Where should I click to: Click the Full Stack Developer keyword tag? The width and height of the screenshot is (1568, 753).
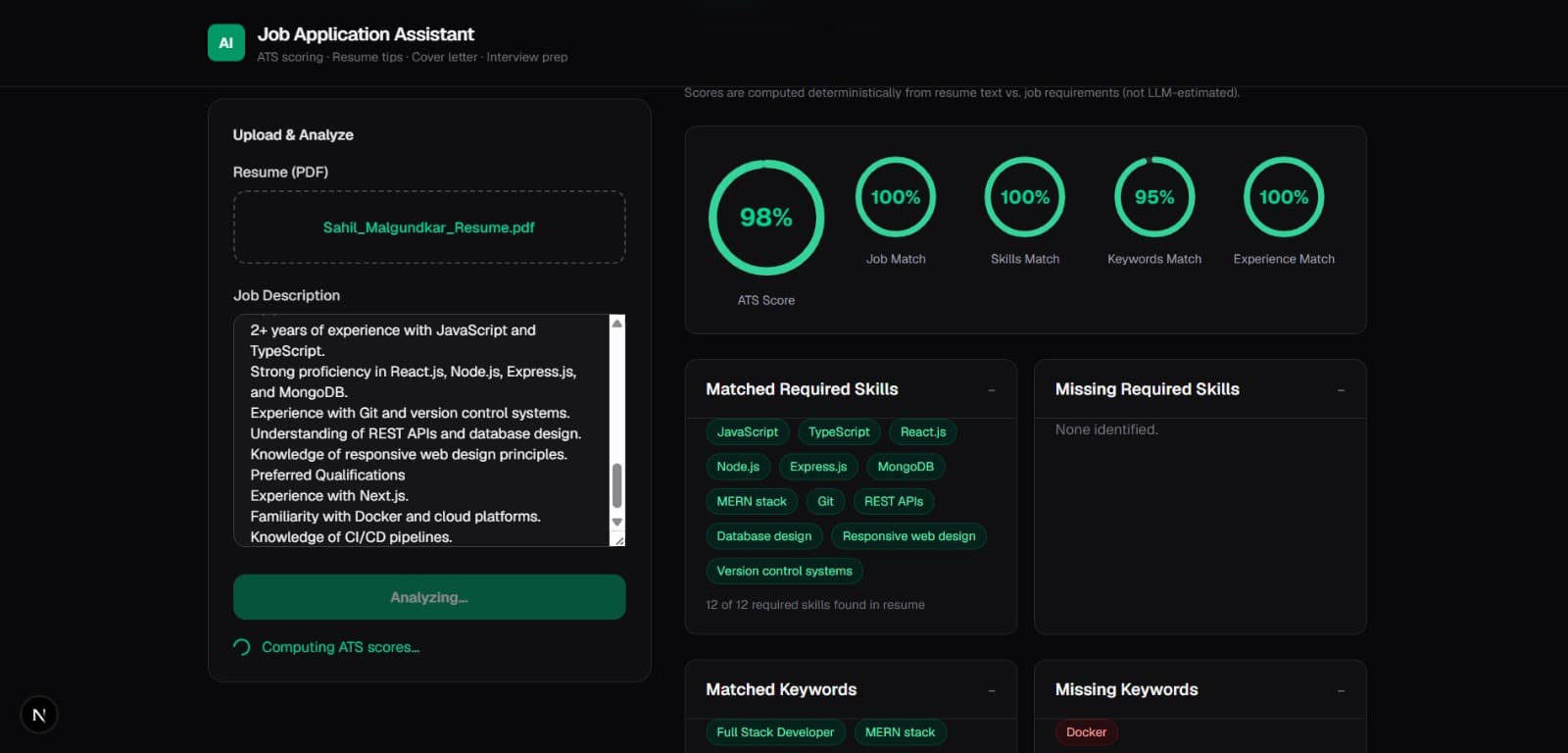(775, 732)
